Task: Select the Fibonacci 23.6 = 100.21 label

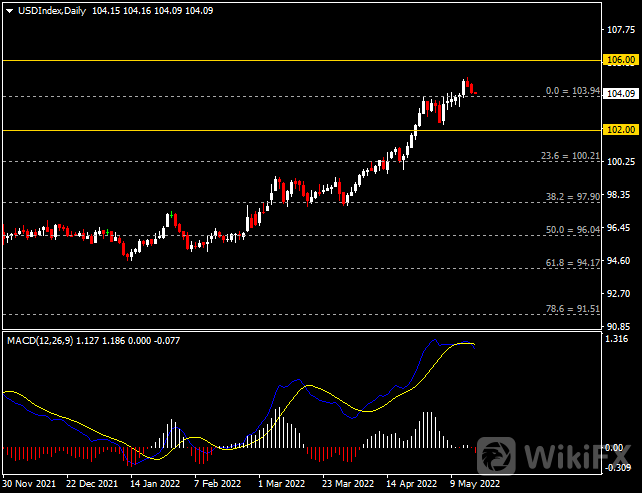Action: click(569, 156)
